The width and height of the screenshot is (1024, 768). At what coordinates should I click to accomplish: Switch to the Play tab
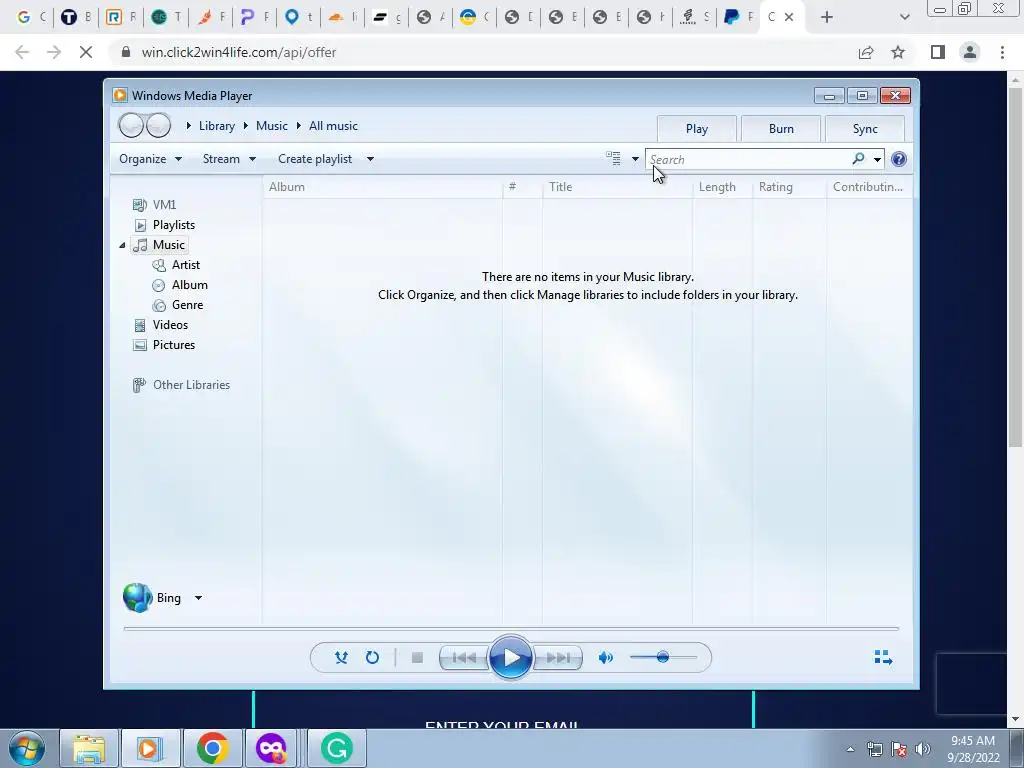coord(697,129)
